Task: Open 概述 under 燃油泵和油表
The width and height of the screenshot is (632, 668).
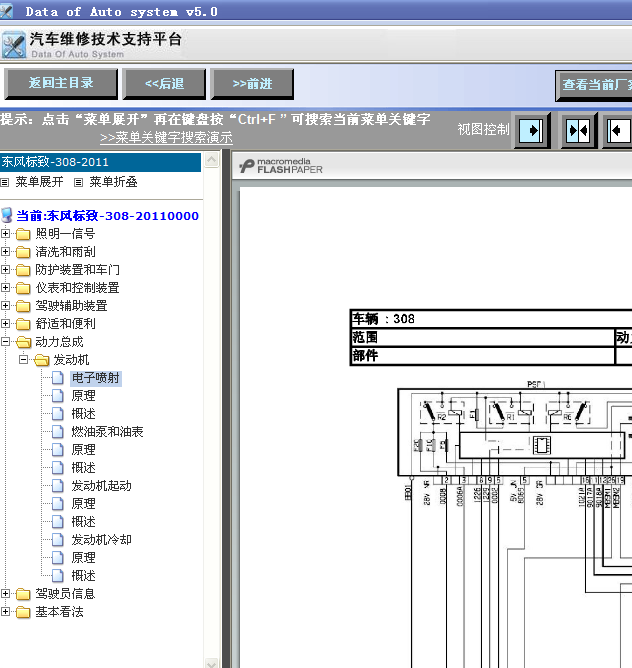Action: click(84, 468)
